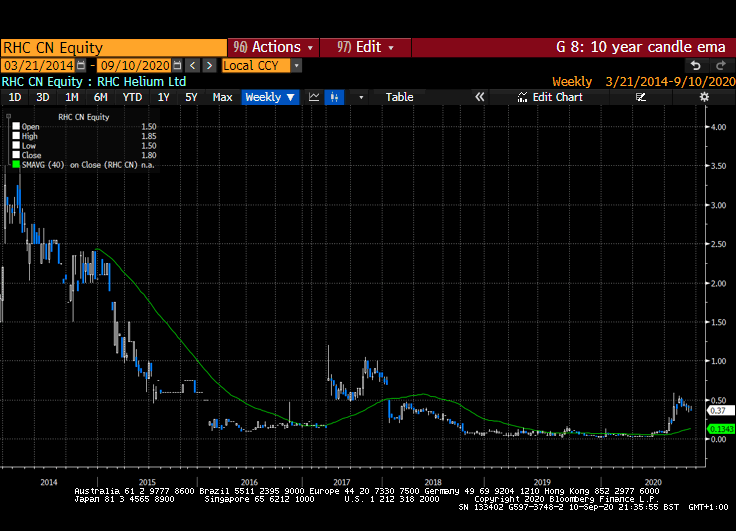
Task: Expand the Edit menu dropdown
Action: tap(365, 47)
